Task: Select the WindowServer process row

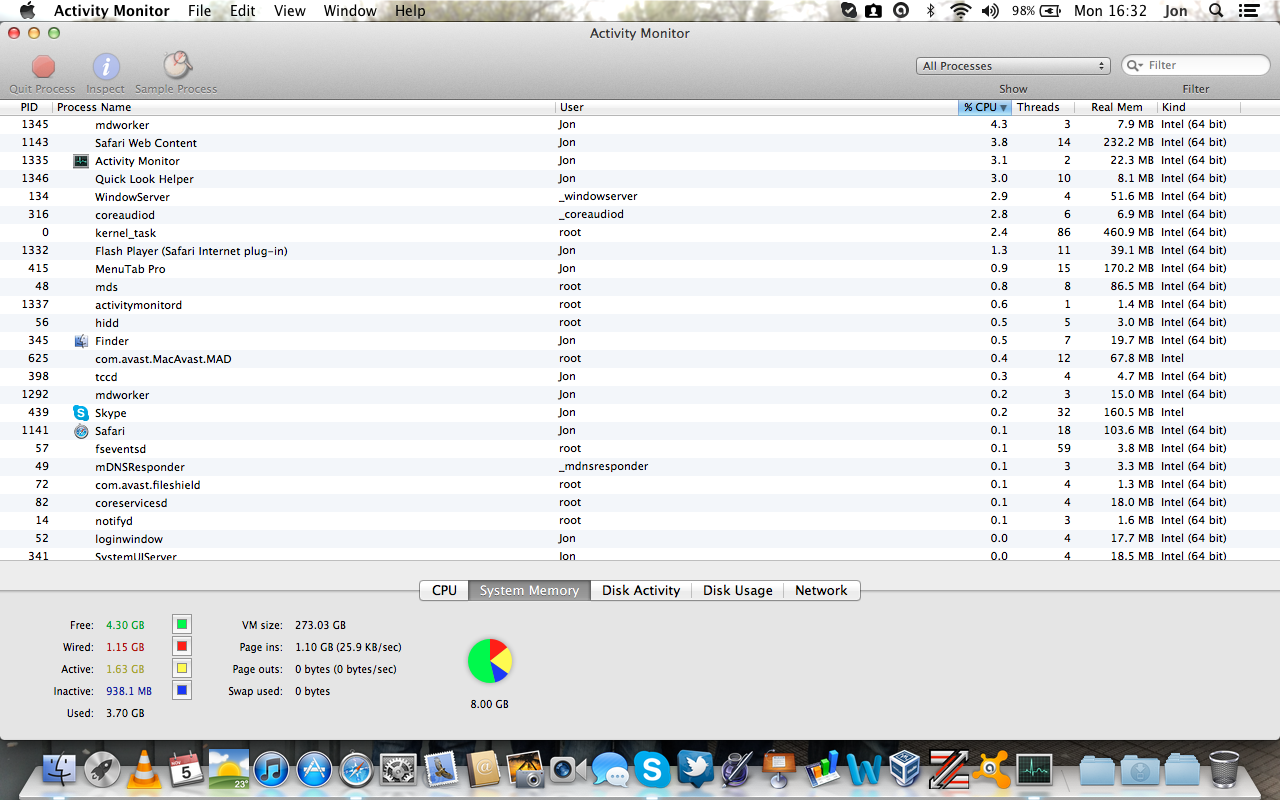Action: [640, 197]
